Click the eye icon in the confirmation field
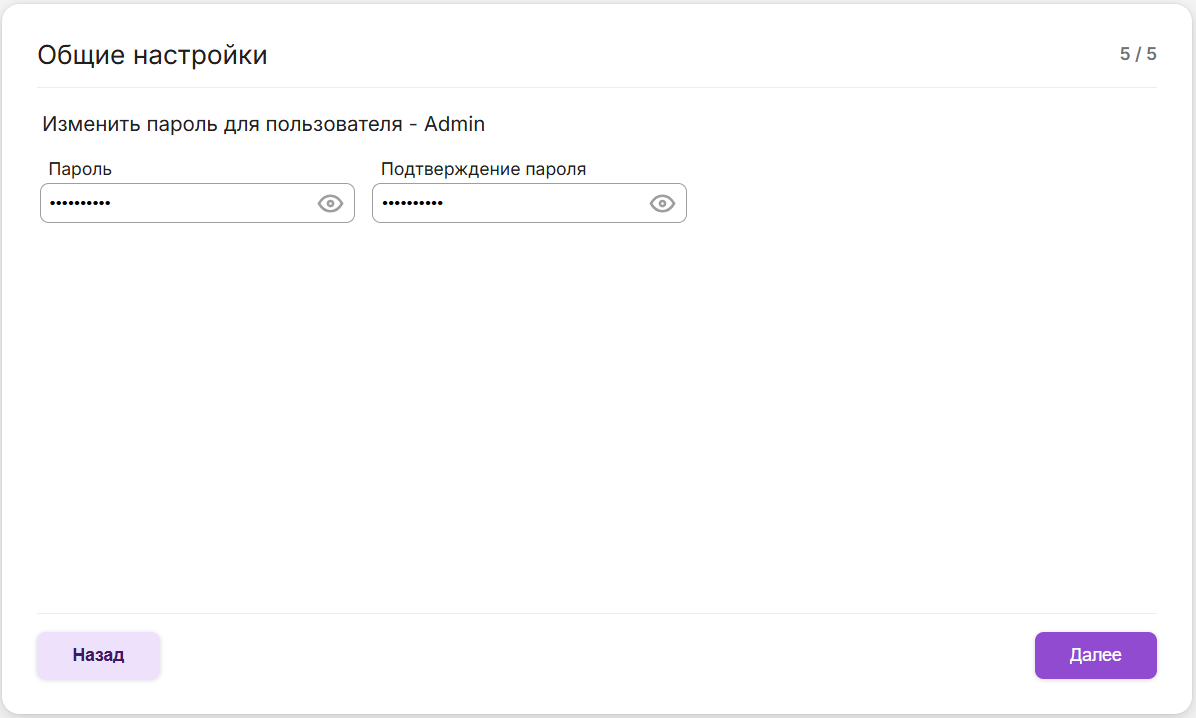The height and width of the screenshot is (718, 1196). 662,204
